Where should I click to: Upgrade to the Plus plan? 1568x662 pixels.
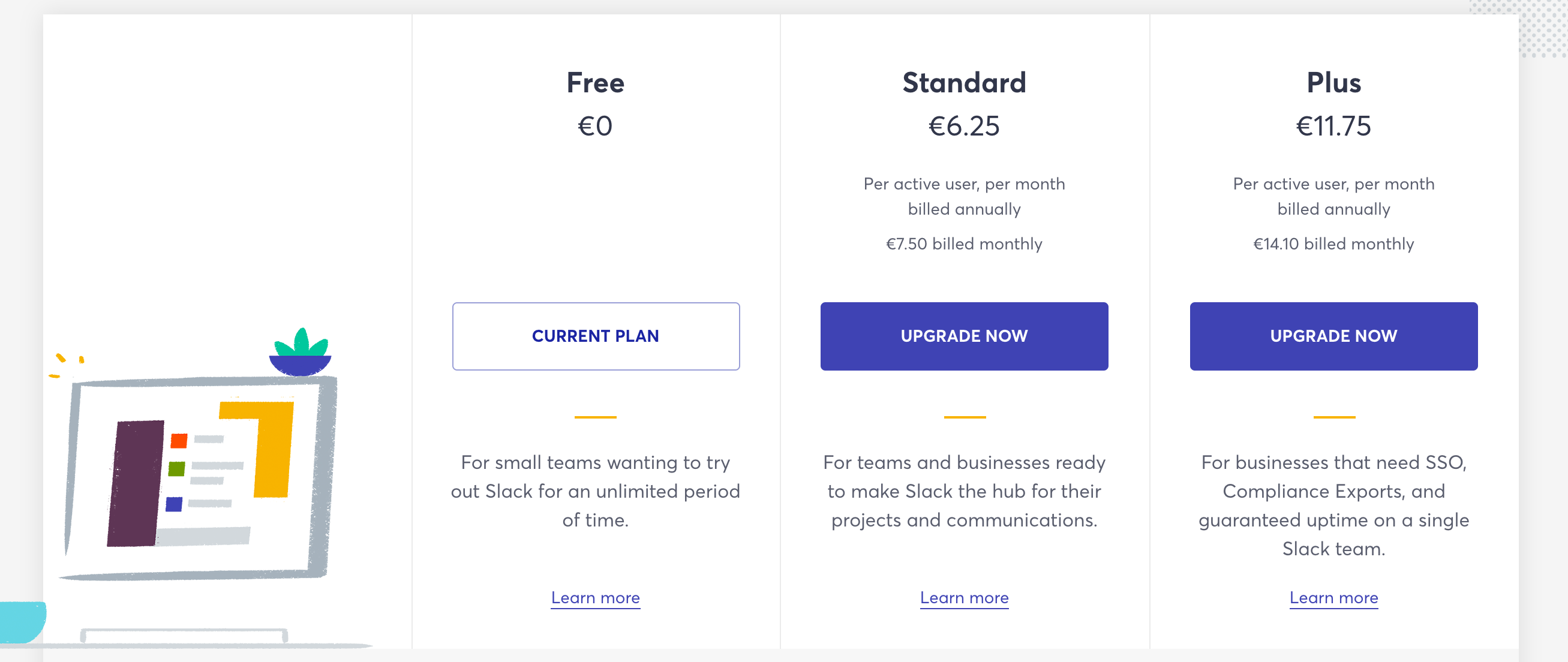click(1333, 336)
